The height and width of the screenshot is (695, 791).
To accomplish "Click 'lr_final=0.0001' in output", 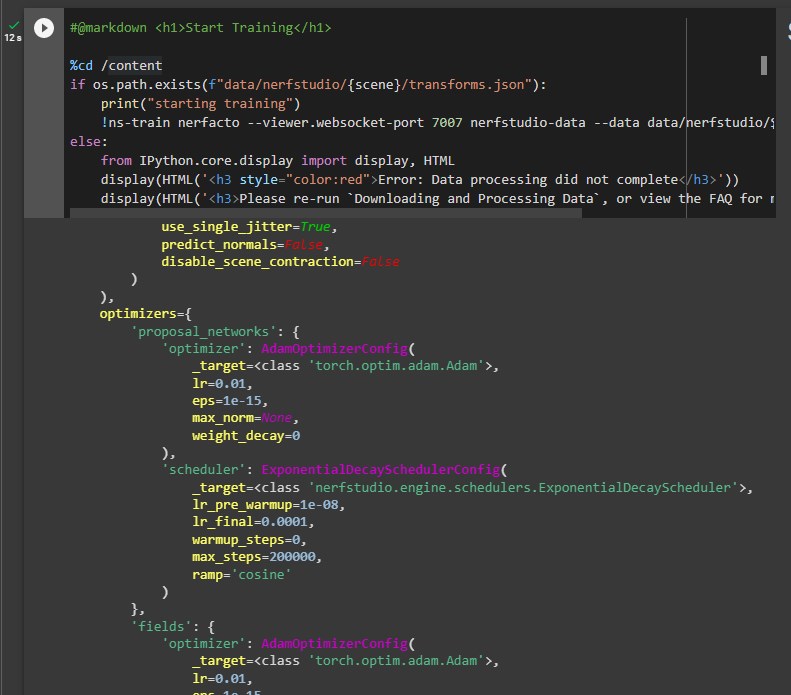I will (253, 522).
